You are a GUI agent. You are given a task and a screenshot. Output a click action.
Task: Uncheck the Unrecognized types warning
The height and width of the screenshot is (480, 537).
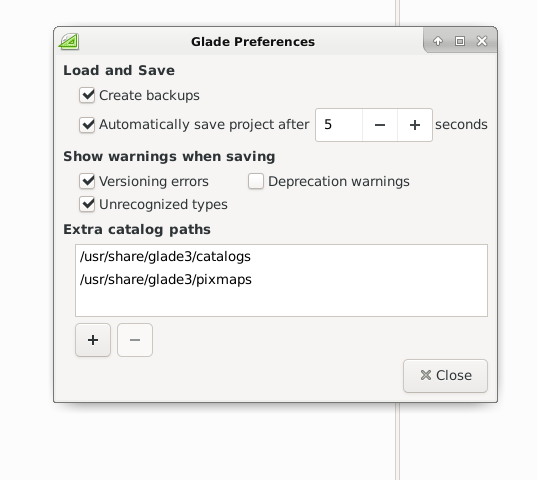click(87, 204)
